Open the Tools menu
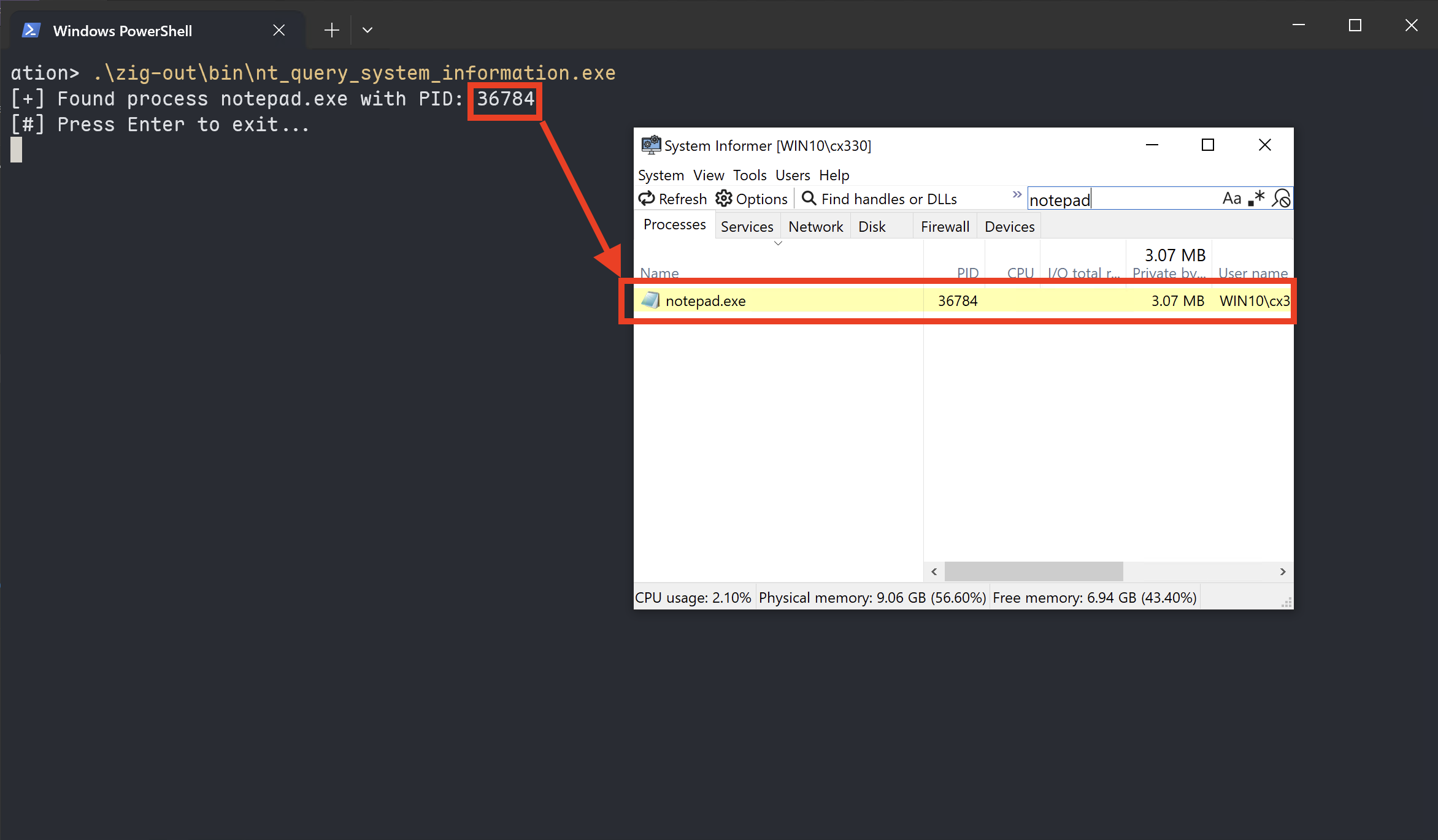1438x840 pixels. 749,175
